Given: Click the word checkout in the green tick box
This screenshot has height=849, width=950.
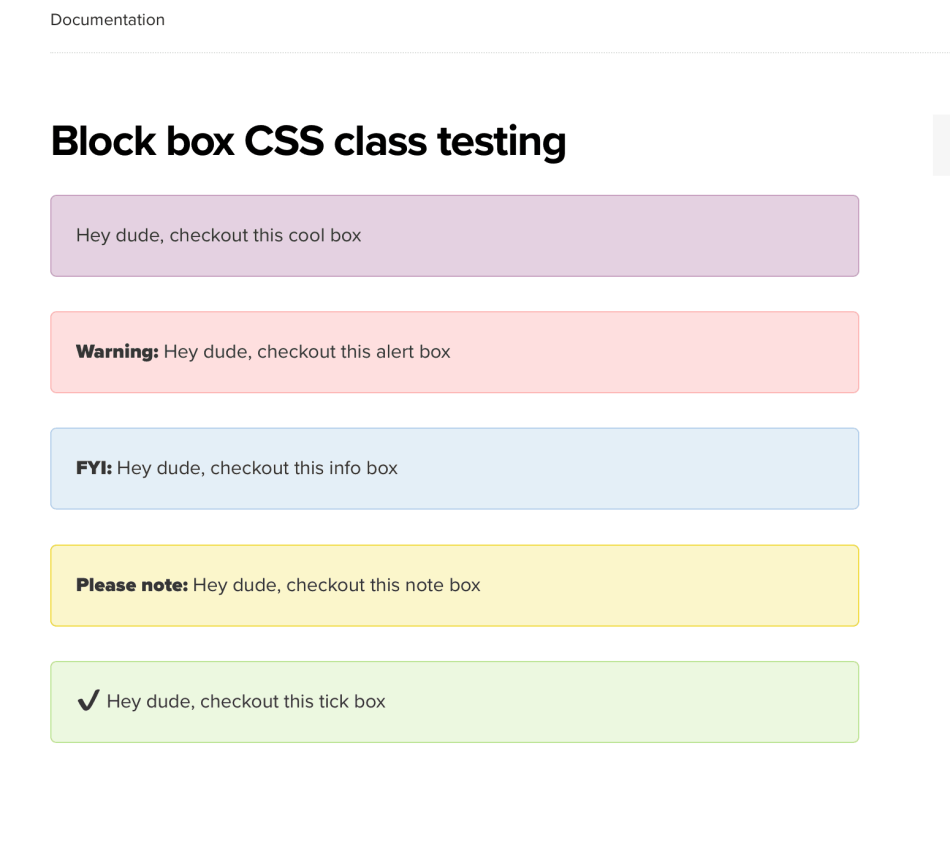Looking at the screenshot, I should click(238, 701).
